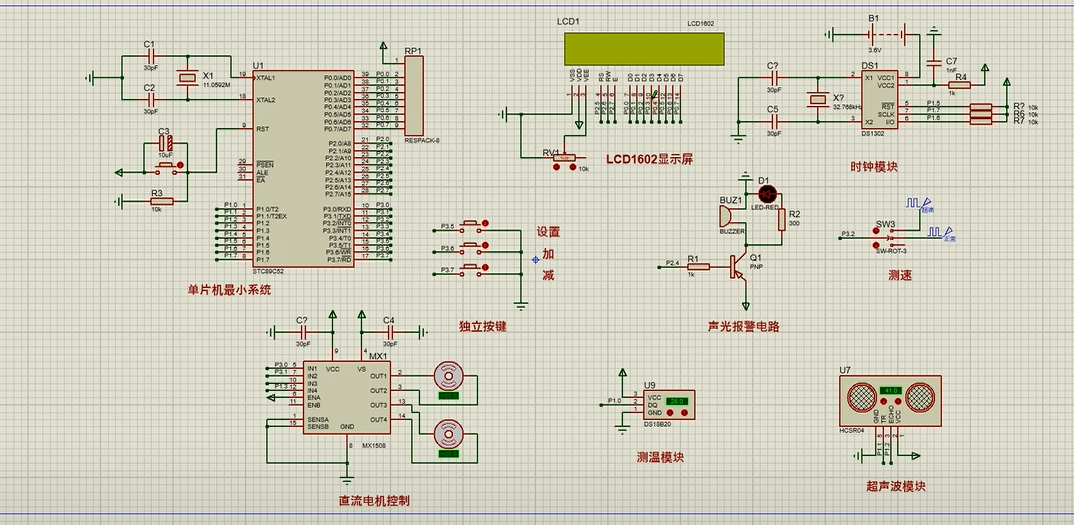Screen dimensions: 1074x525
Task: Click the 独立按键 label
Action: click(x=484, y=326)
